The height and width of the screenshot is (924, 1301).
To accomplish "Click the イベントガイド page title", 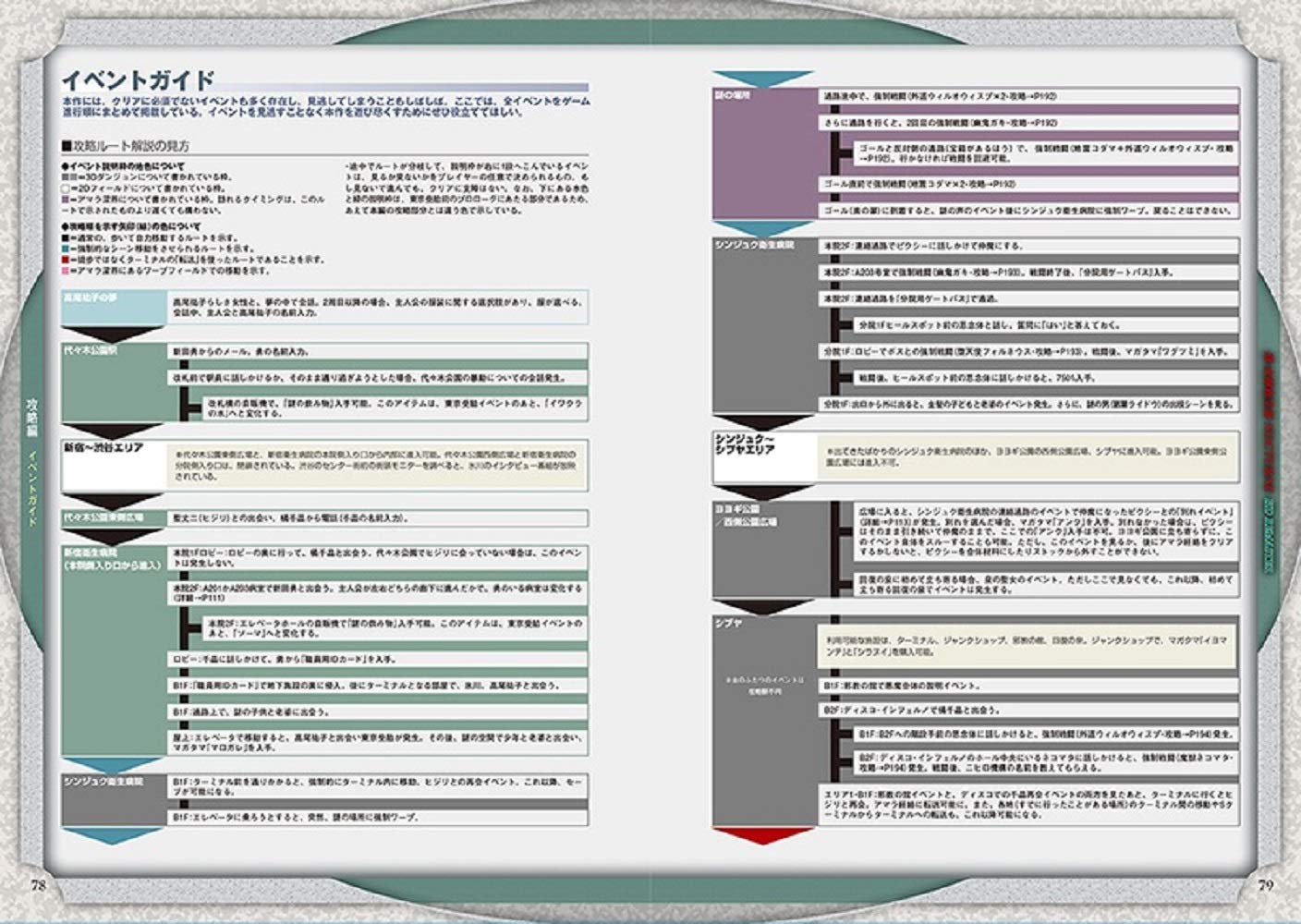I will point(138,79).
